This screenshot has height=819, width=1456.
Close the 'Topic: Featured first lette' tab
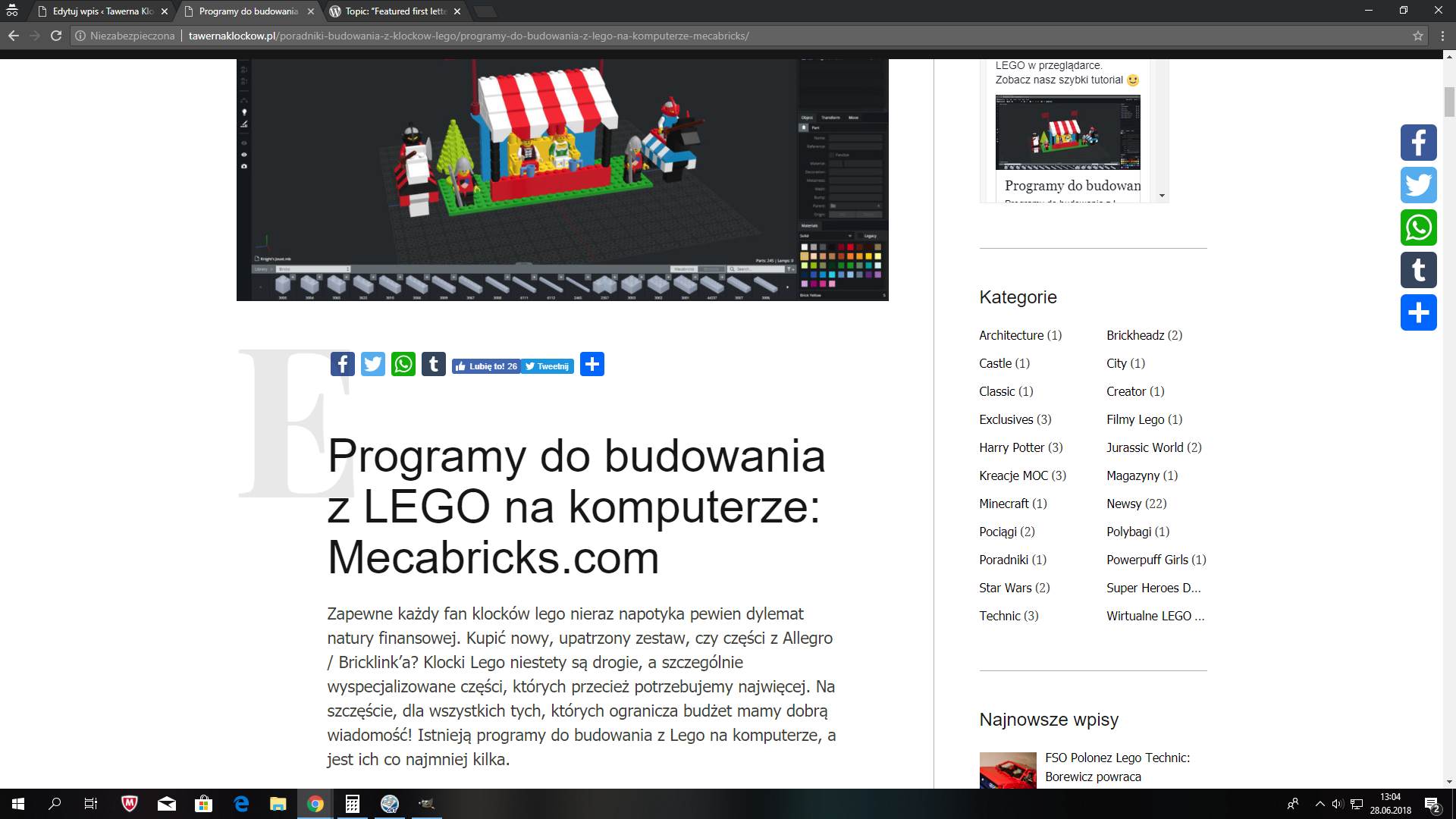pos(457,11)
